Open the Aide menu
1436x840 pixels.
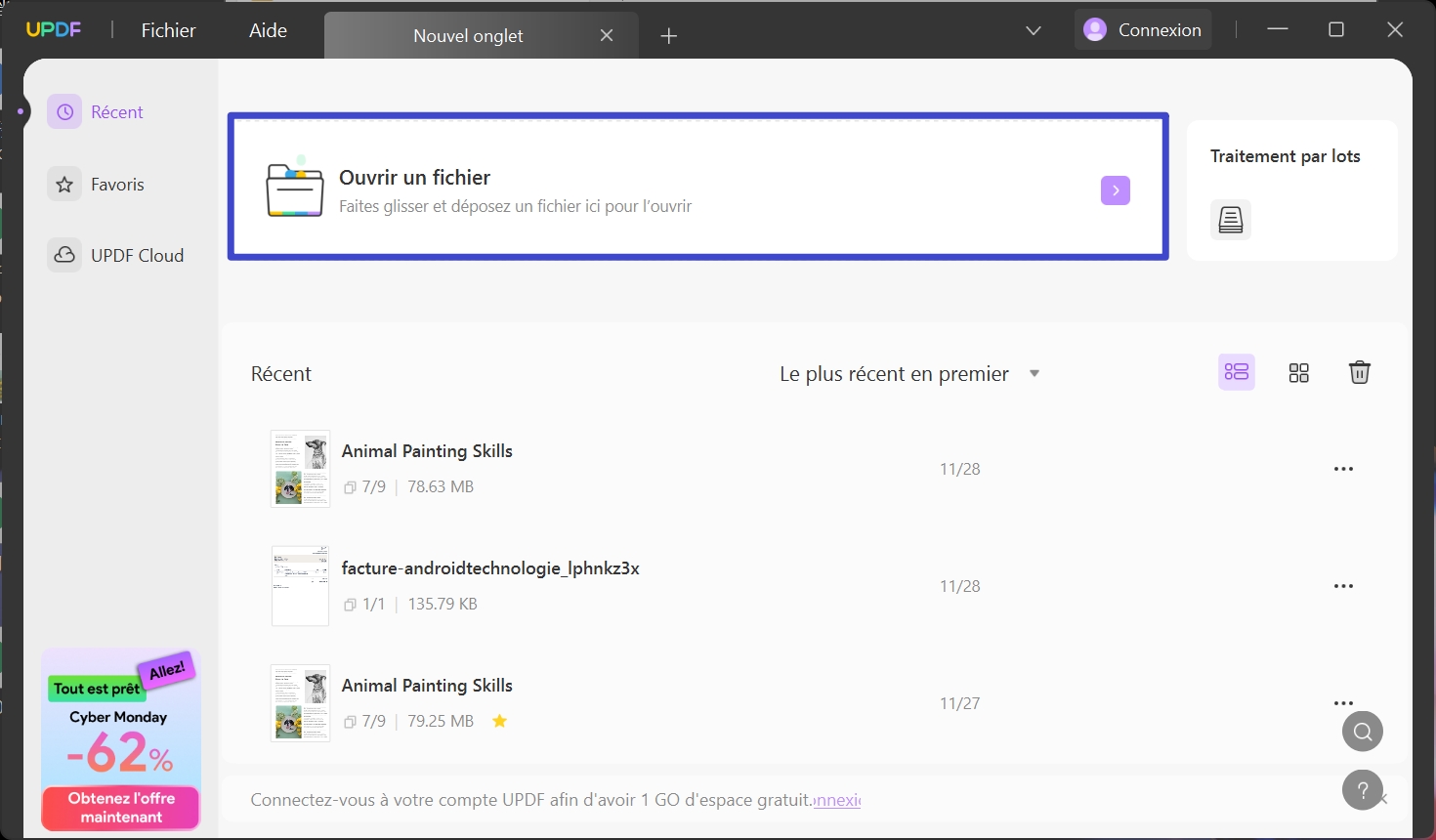coord(268,30)
